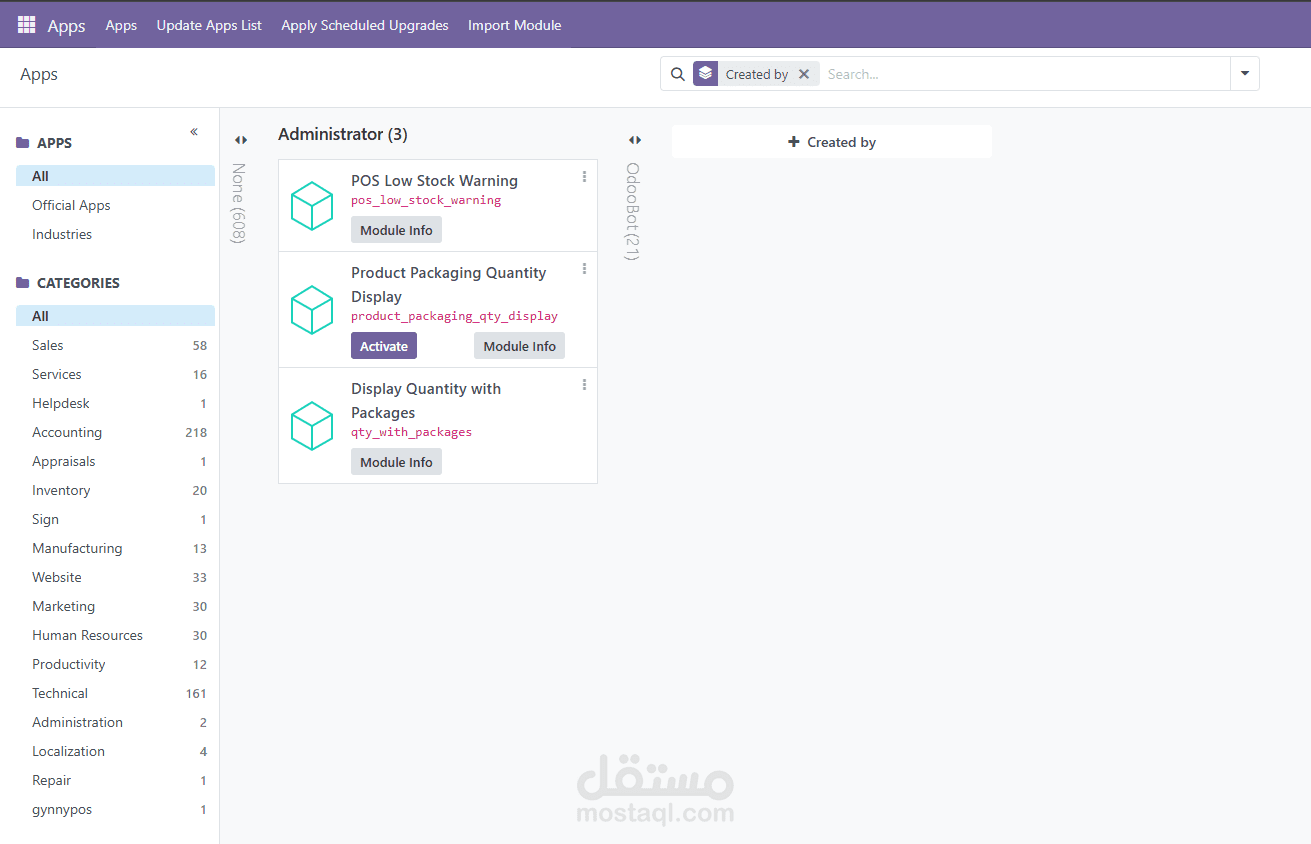Filter by Inventory category
Screen dimensions: 1311x844
coord(115,490)
